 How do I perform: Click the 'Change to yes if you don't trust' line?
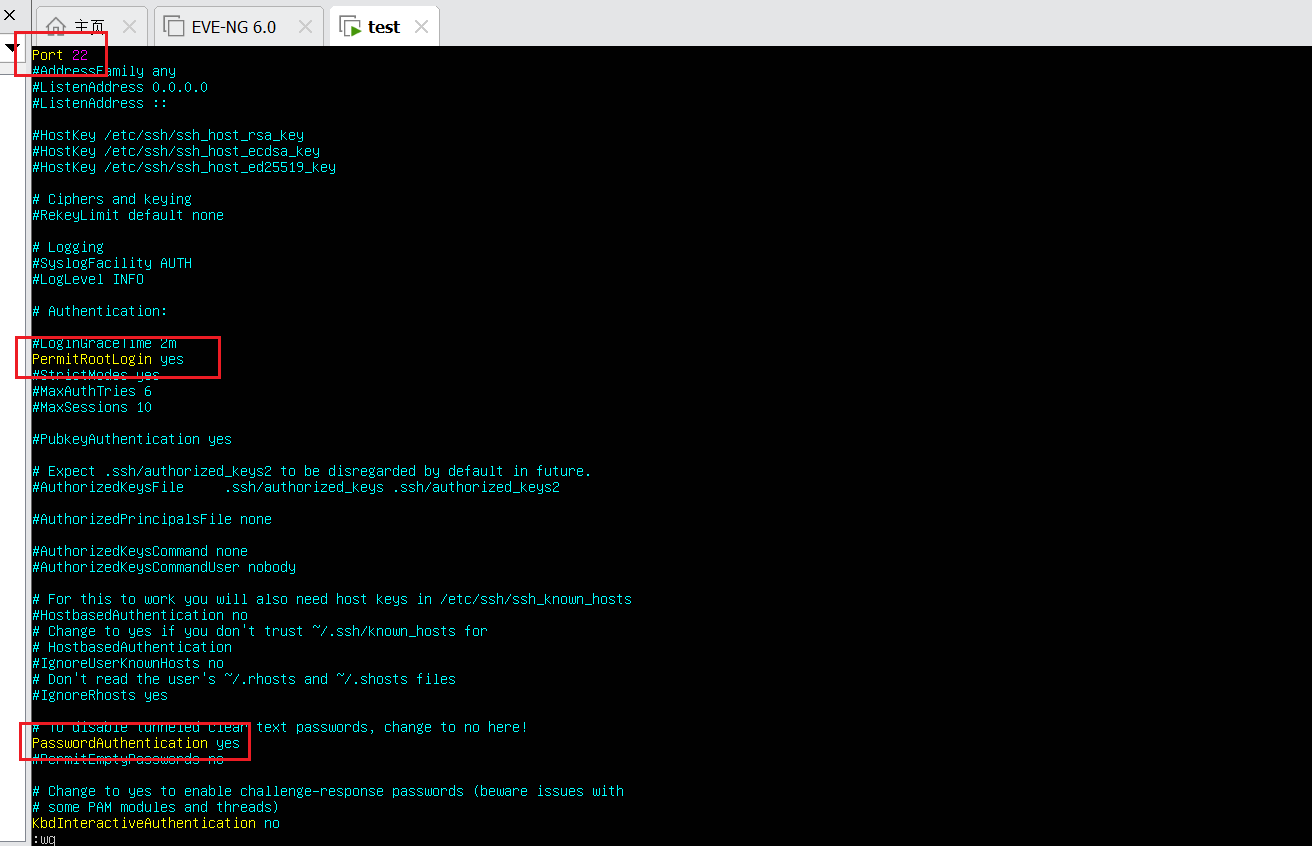260,631
